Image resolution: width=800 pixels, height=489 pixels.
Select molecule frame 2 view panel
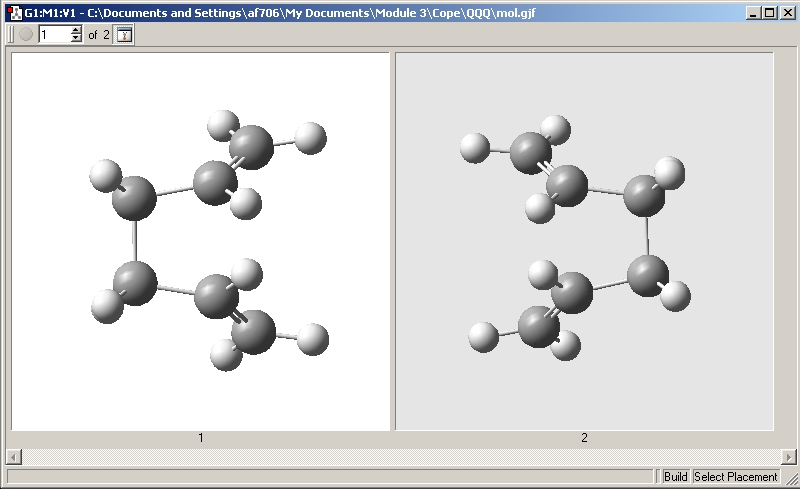coord(584,241)
